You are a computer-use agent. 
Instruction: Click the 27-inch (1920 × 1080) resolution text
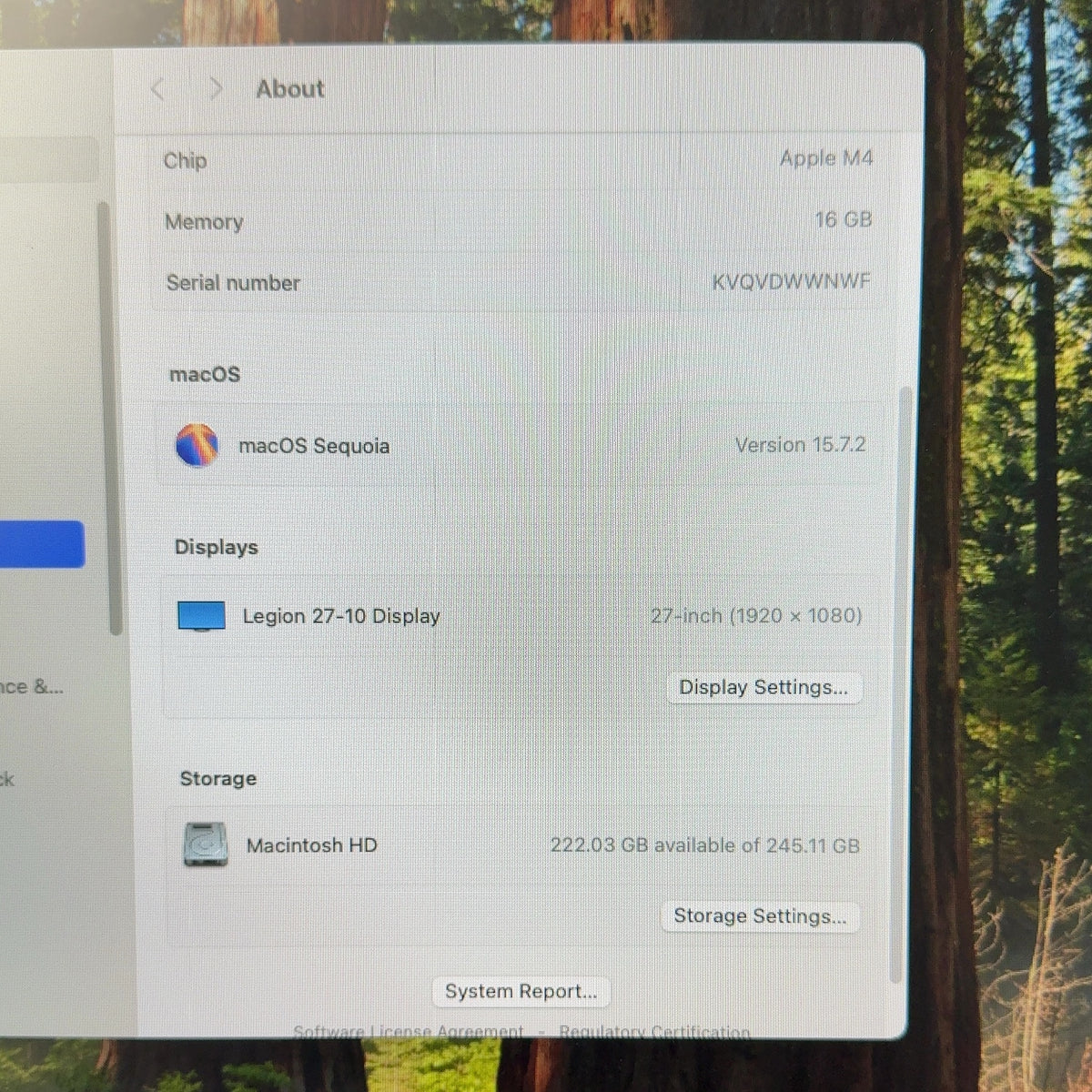756,616
